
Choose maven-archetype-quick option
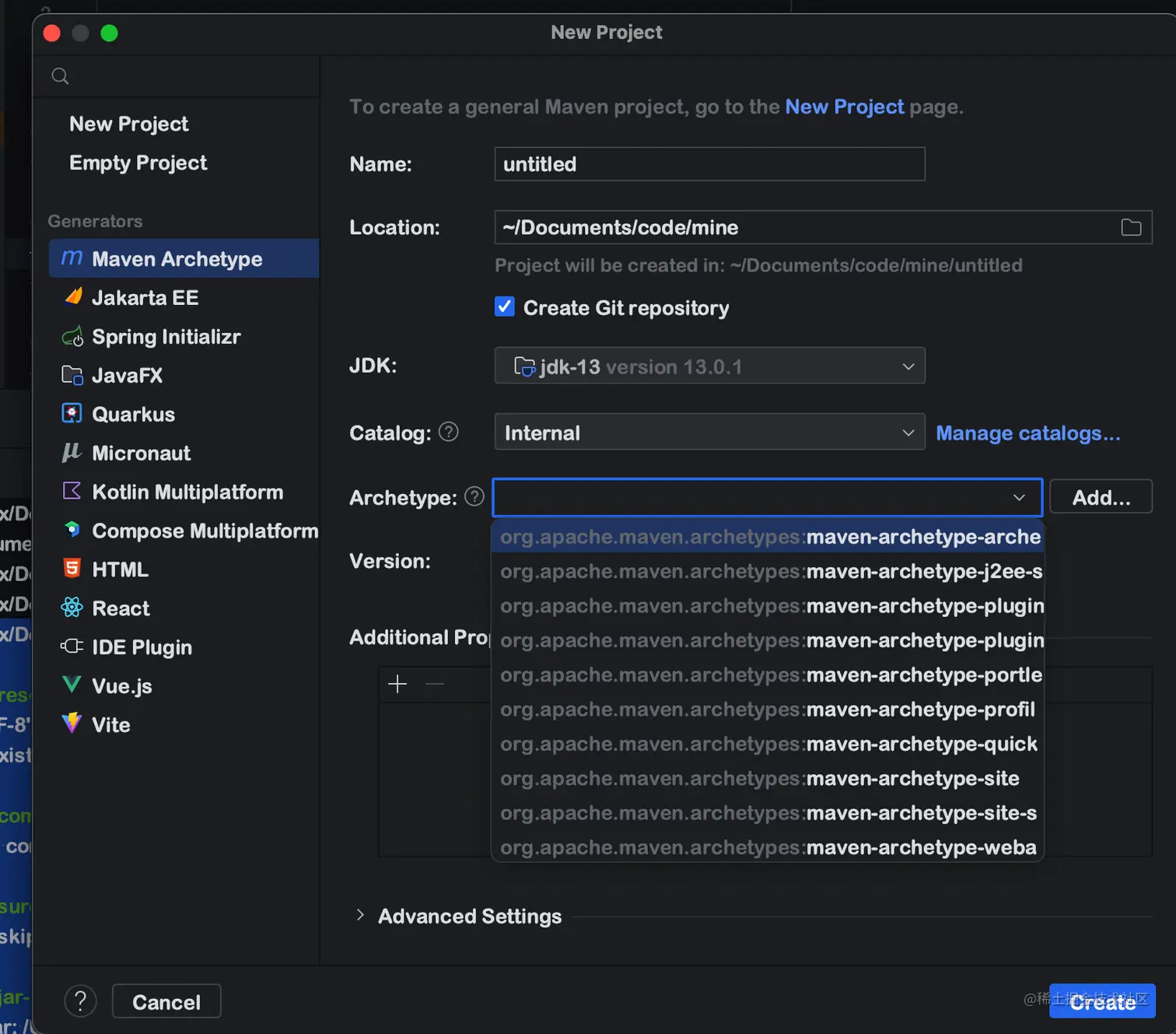pyautogui.click(x=768, y=744)
